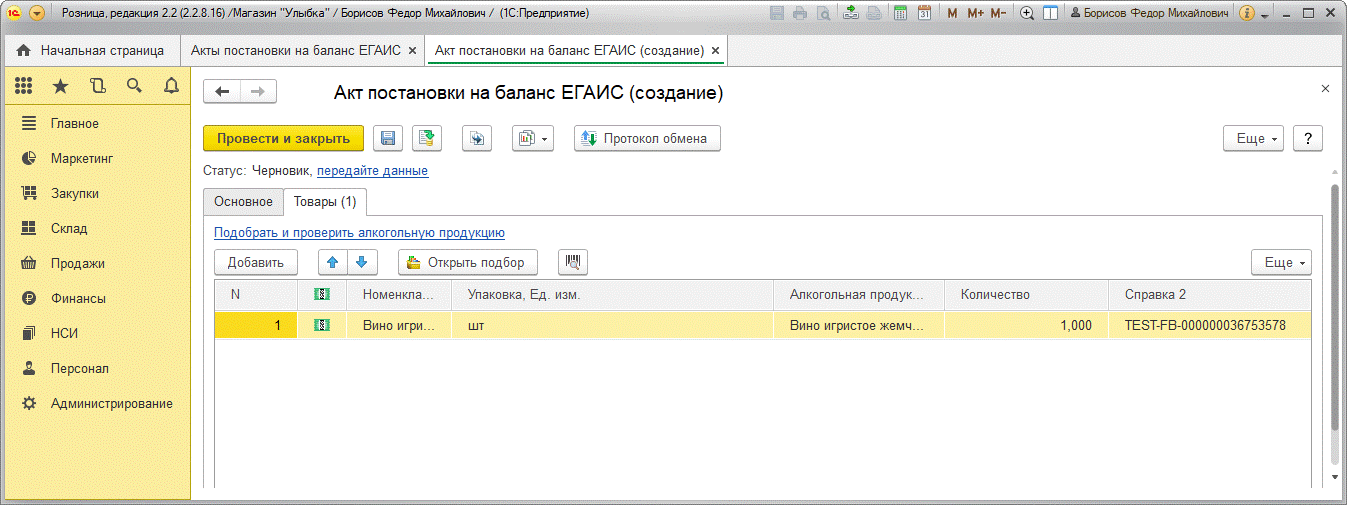Open the top Еще dropdown
This screenshot has height=505, width=1347.
[x=1254, y=138]
